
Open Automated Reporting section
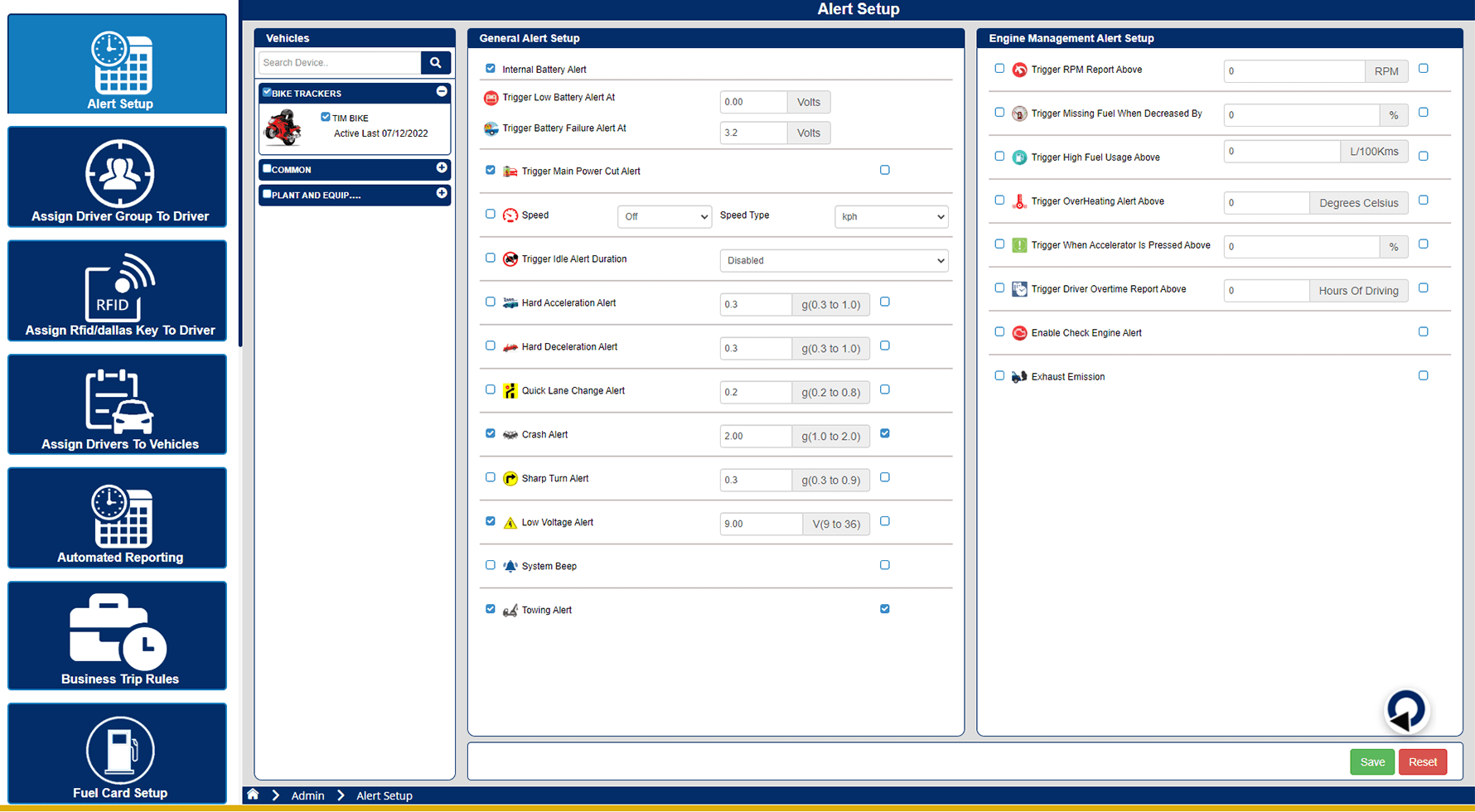click(x=117, y=518)
